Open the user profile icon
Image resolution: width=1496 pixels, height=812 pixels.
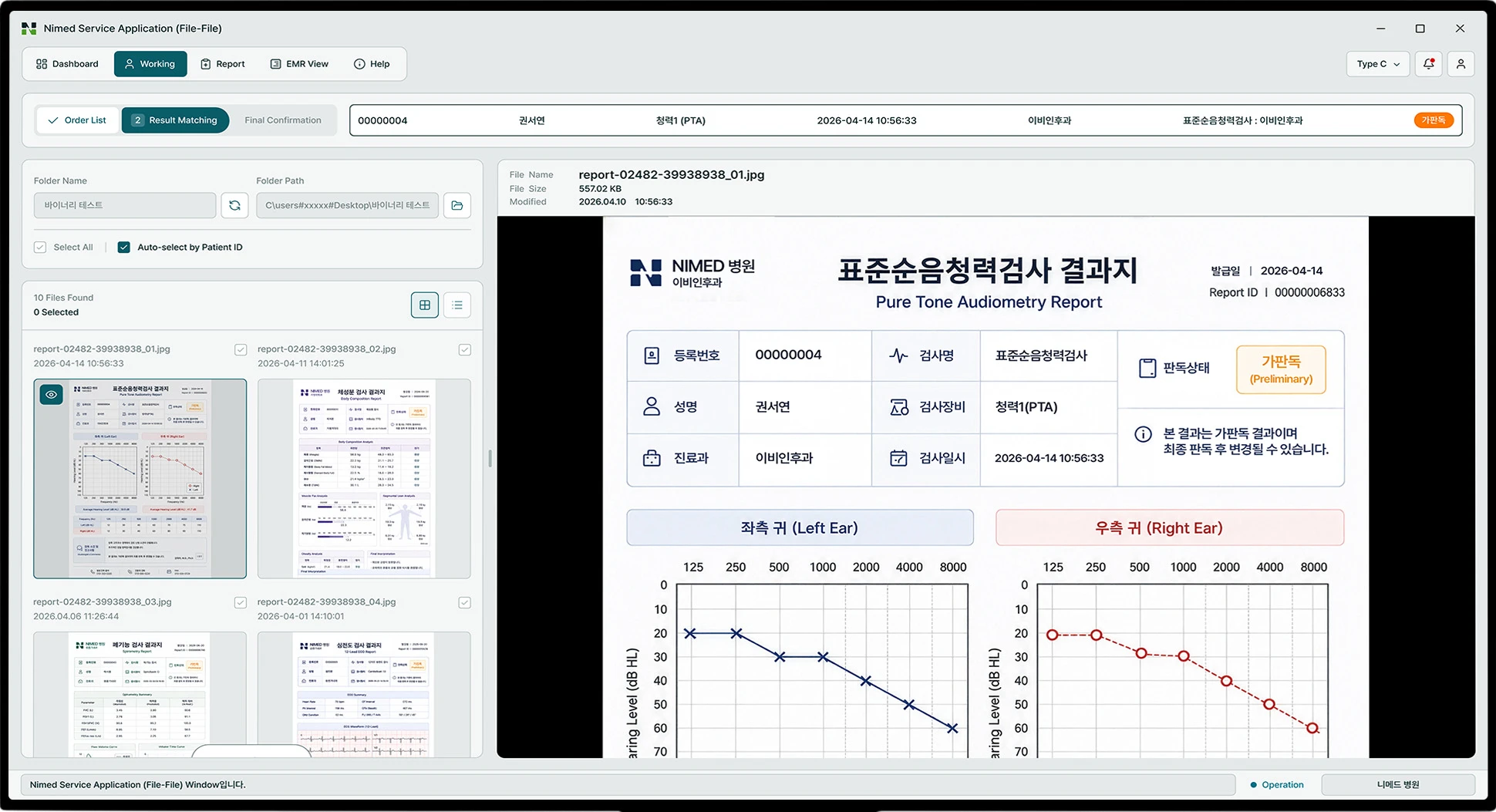(1461, 64)
